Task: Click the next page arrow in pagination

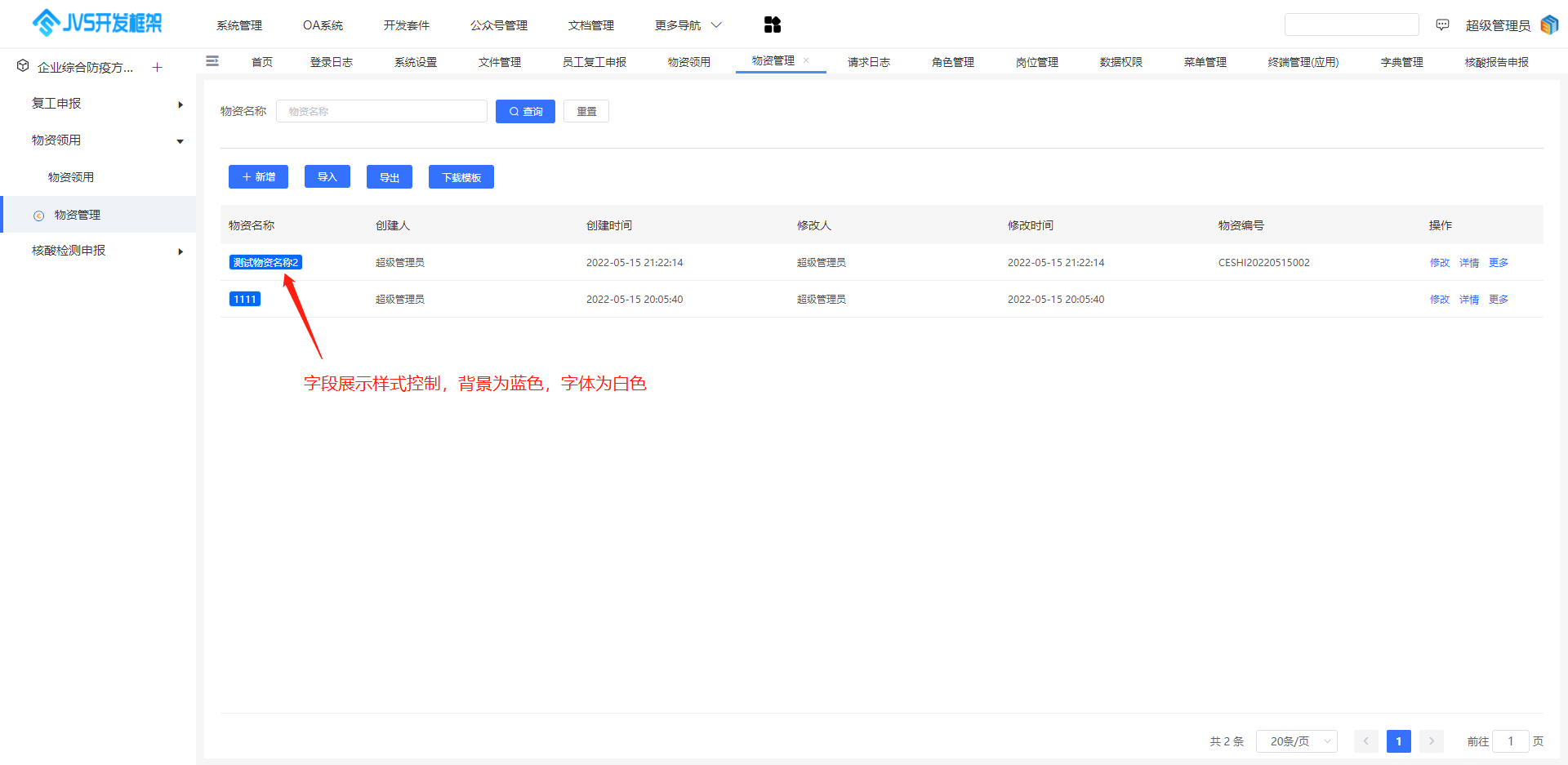Action: pos(1431,741)
